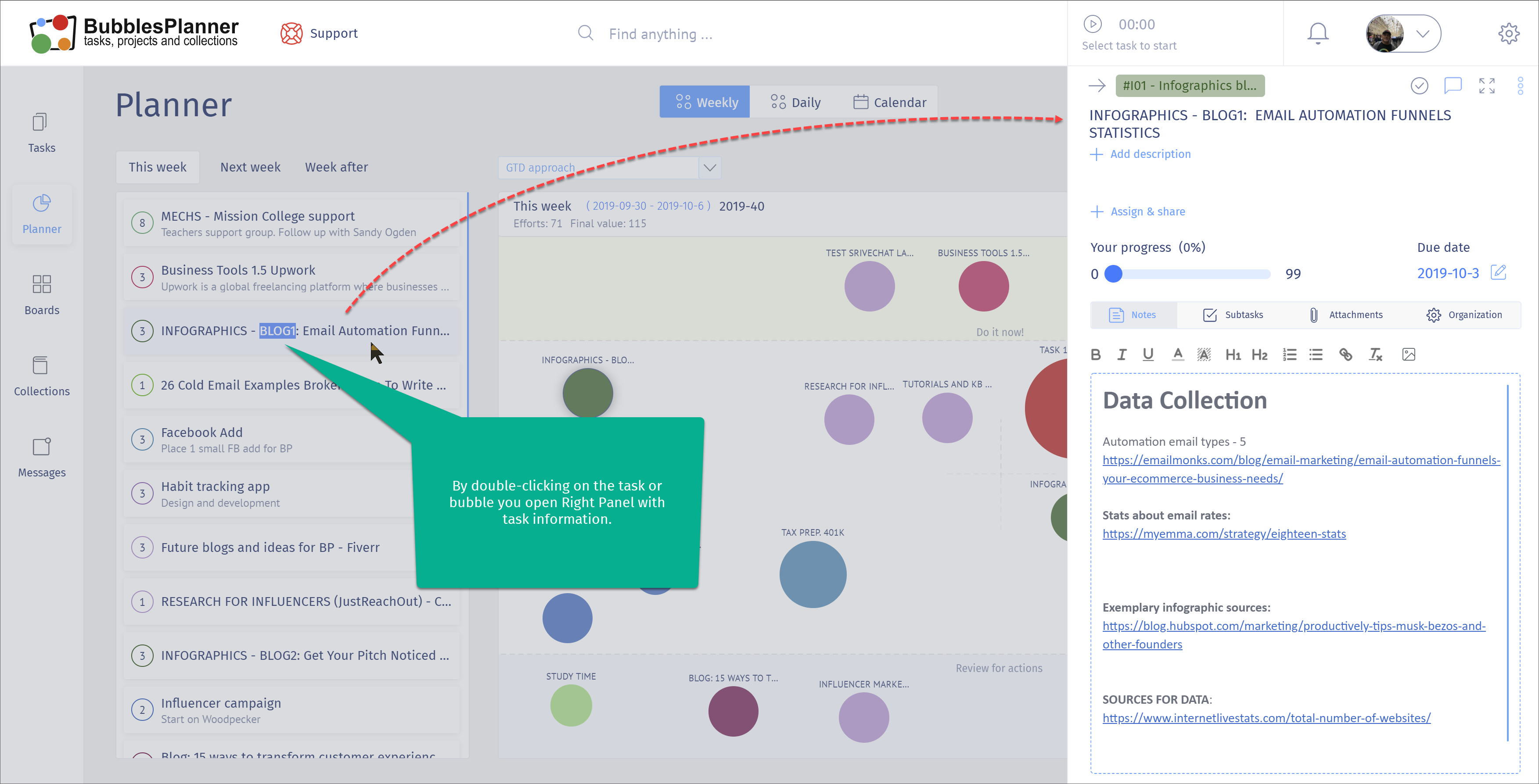Open Subtasks tab
This screenshot has width=1539, height=784.
point(1233,315)
